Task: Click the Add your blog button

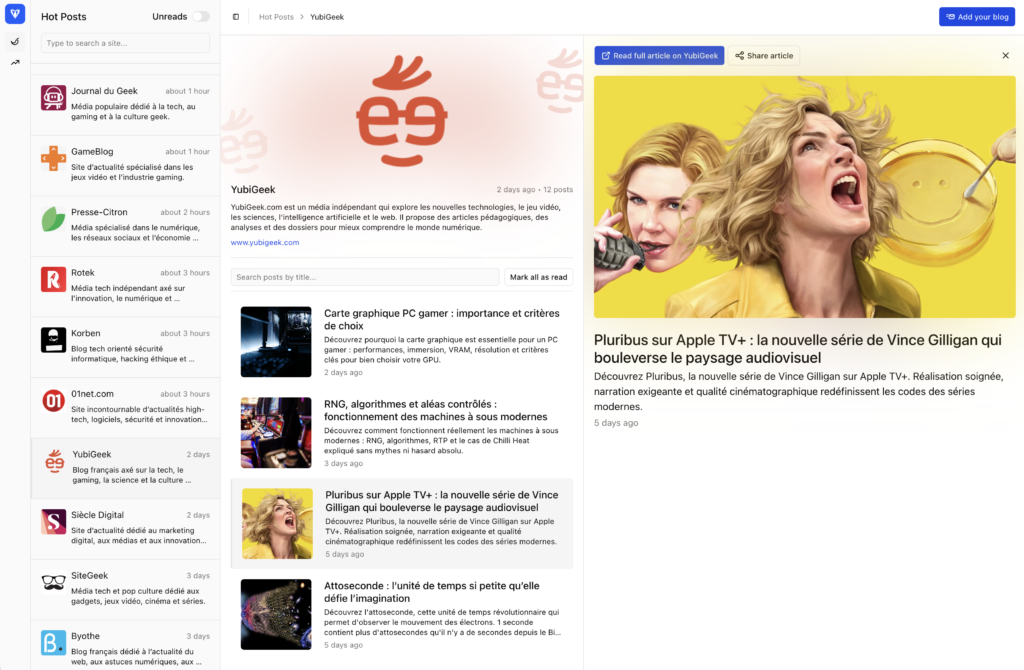Action: pos(976,17)
